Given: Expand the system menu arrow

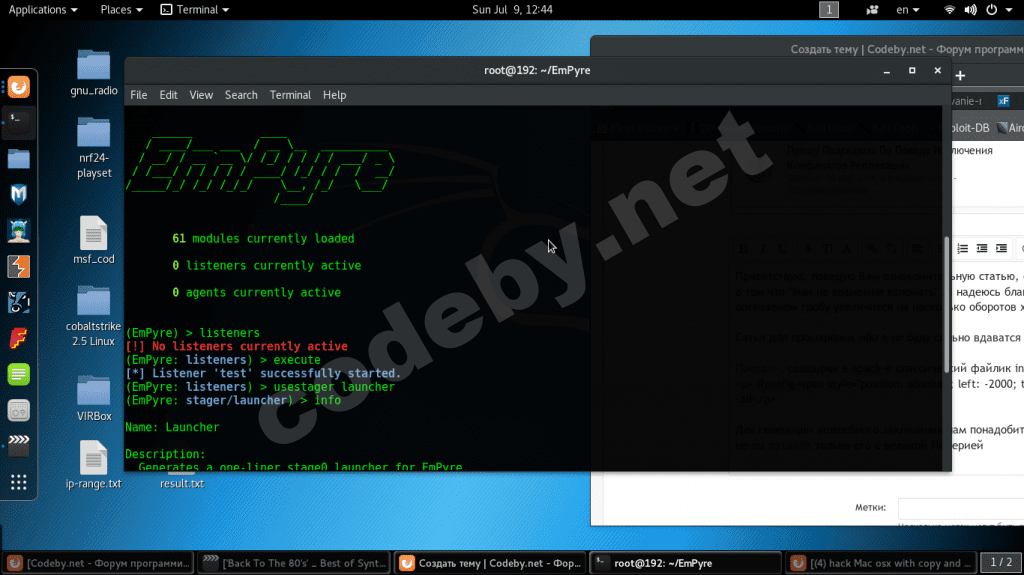Looking at the screenshot, I should pos(1009,10).
